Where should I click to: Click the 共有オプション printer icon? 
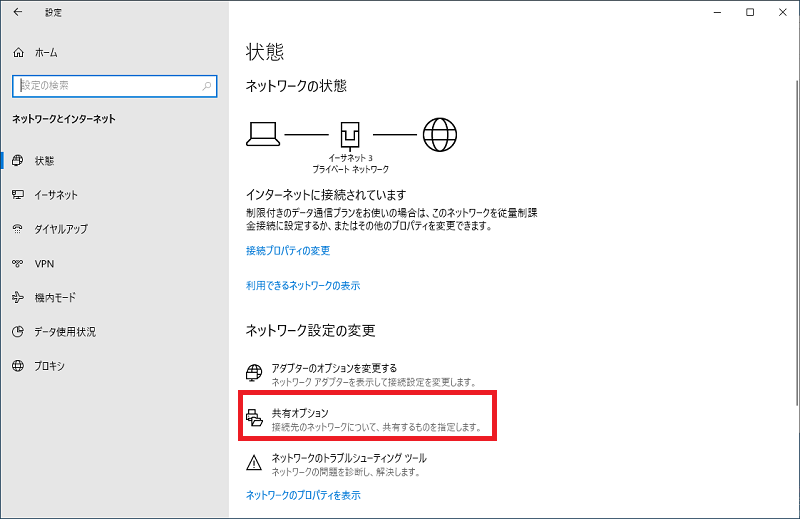click(254, 417)
